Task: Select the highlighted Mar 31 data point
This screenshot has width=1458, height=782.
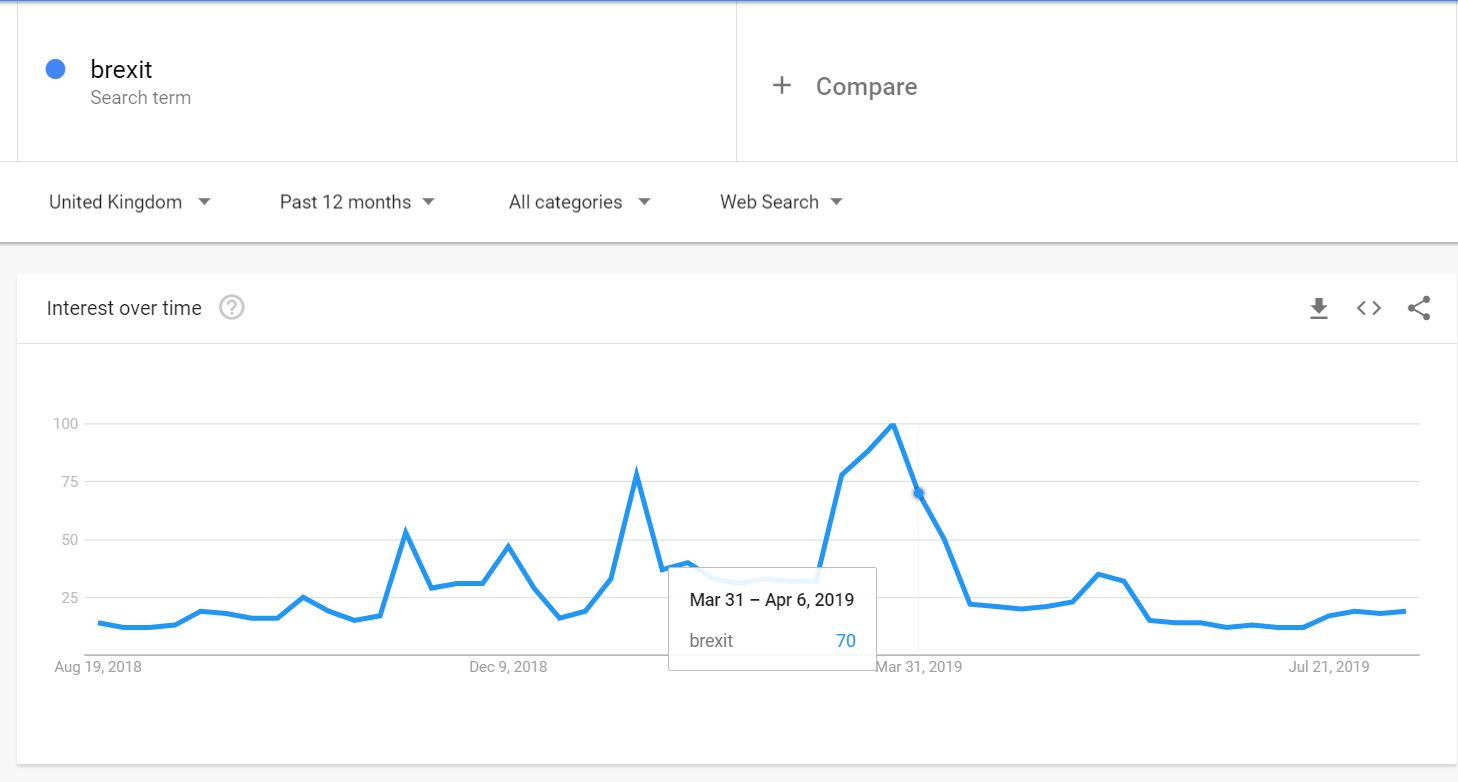Action: pos(919,493)
